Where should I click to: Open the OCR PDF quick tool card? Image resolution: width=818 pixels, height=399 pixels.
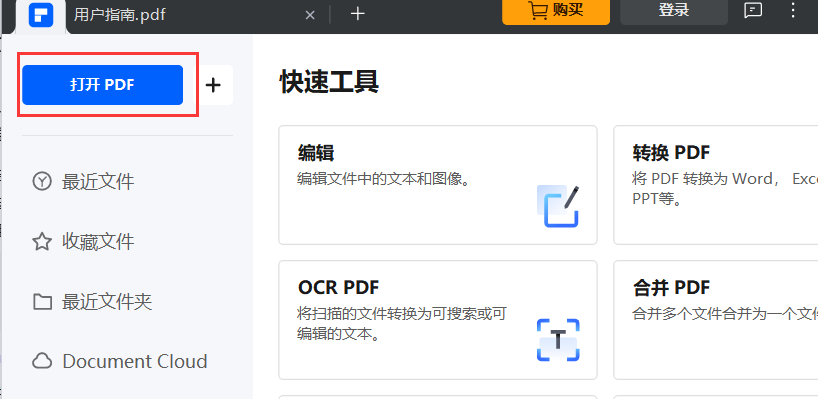(438, 320)
